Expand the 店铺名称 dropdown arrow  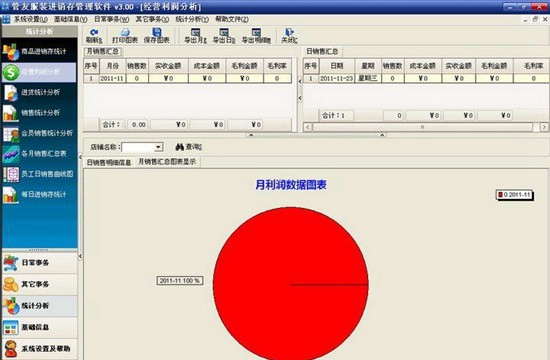click(x=159, y=147)
